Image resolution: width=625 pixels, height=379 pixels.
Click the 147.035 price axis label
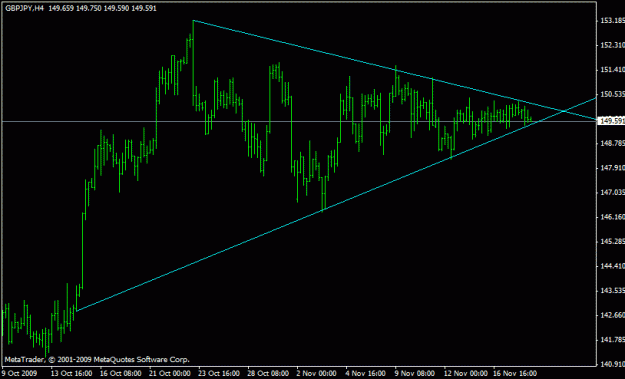(612, 192)
